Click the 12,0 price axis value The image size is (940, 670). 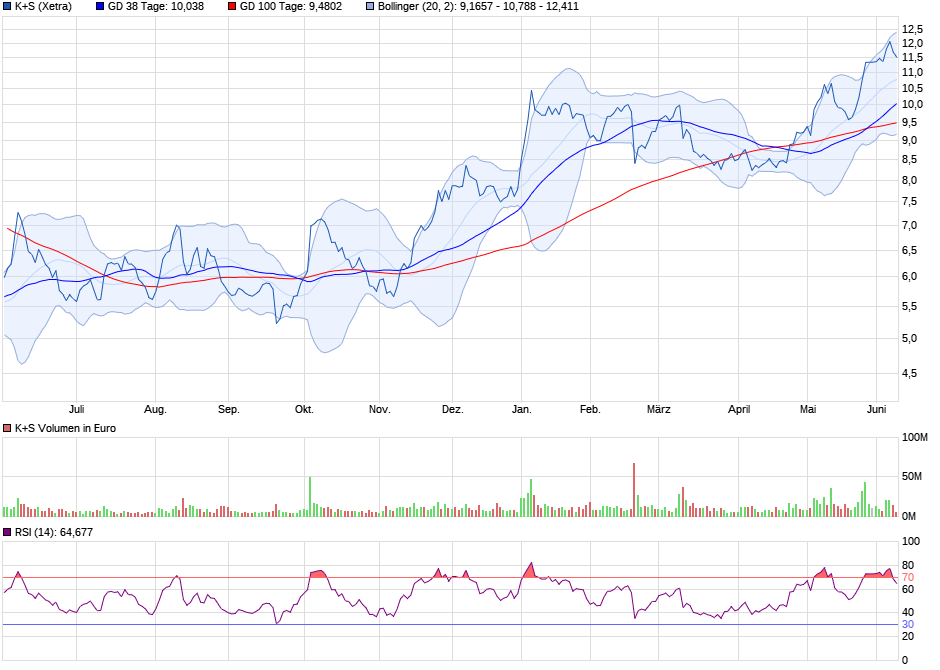pos(912,43)
